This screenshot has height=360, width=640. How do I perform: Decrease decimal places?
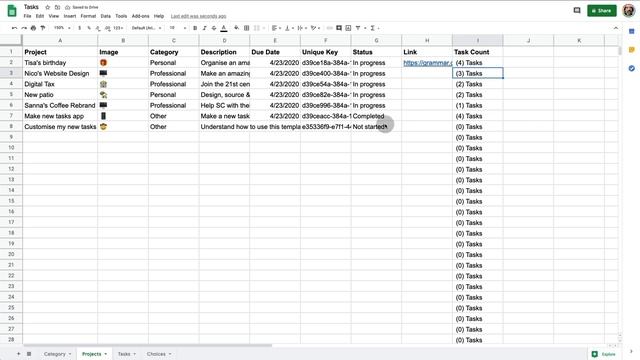click(x=98, y=28)
